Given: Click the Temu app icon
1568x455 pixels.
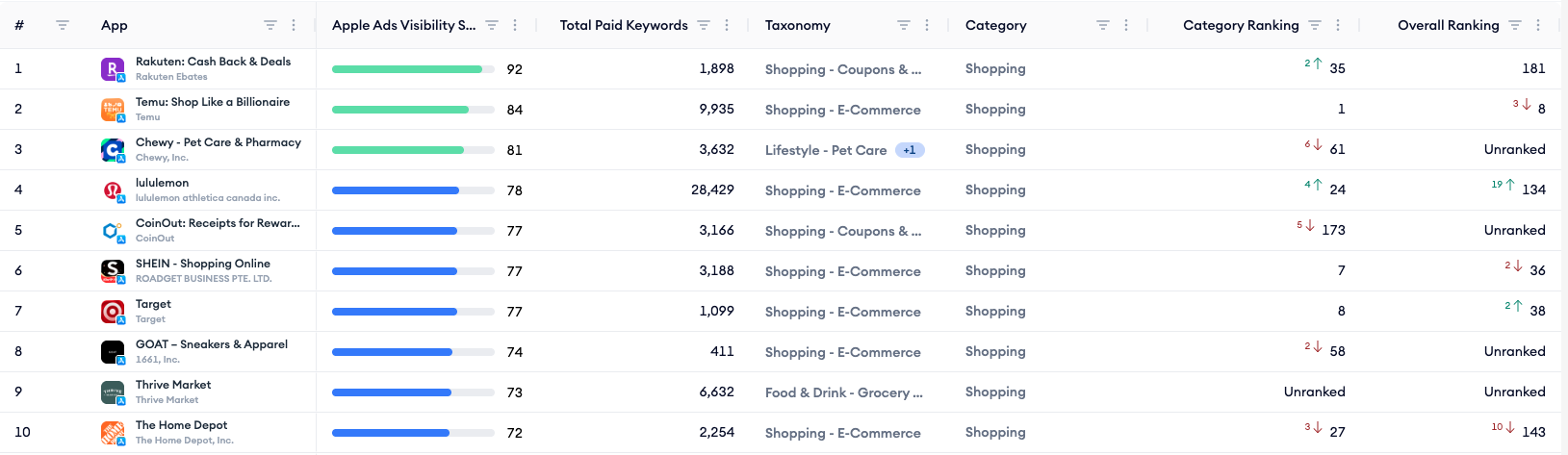Looking at the screenshot, I should [x=113, y=110].
